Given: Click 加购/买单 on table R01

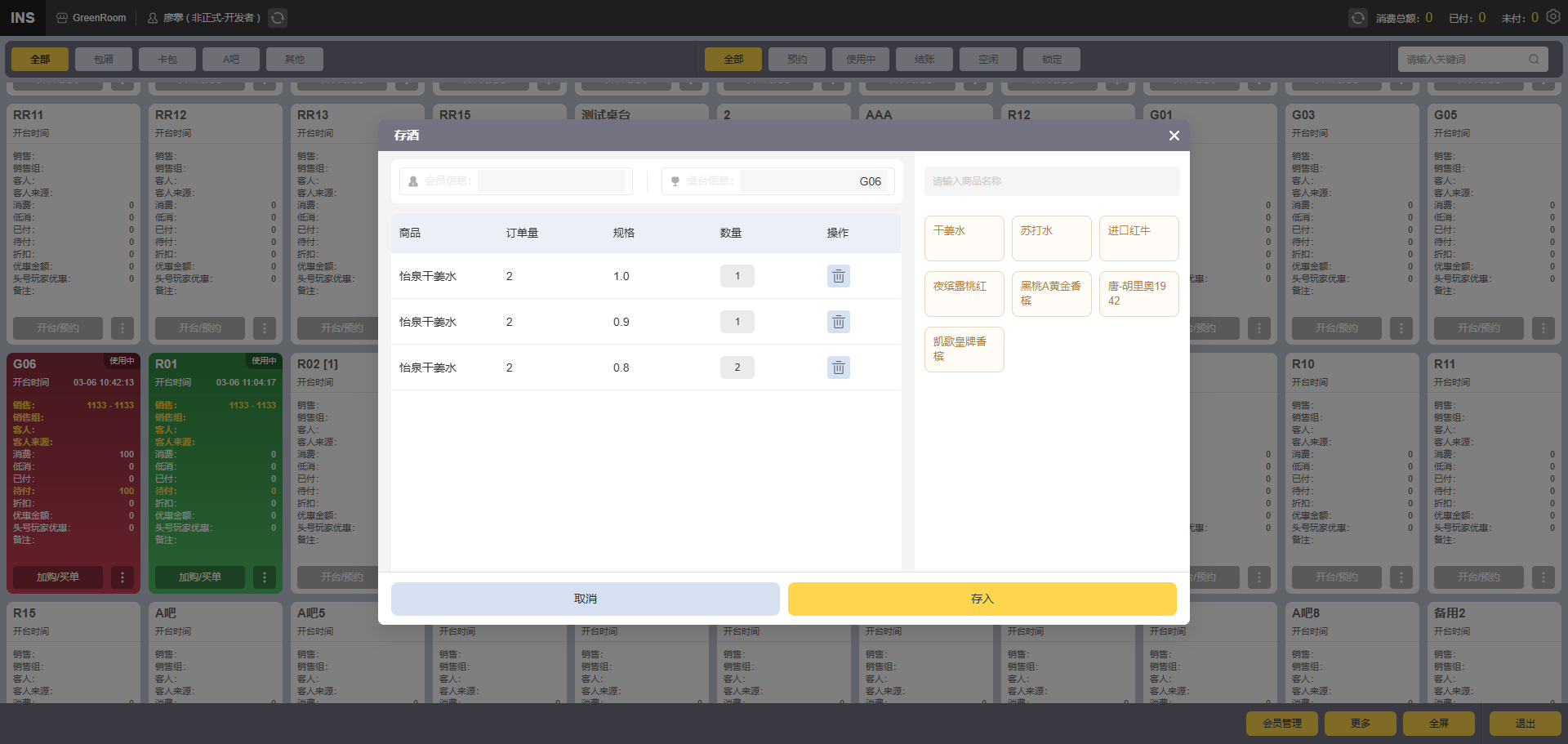Looking at the screenshot, I should click(200, 577).
